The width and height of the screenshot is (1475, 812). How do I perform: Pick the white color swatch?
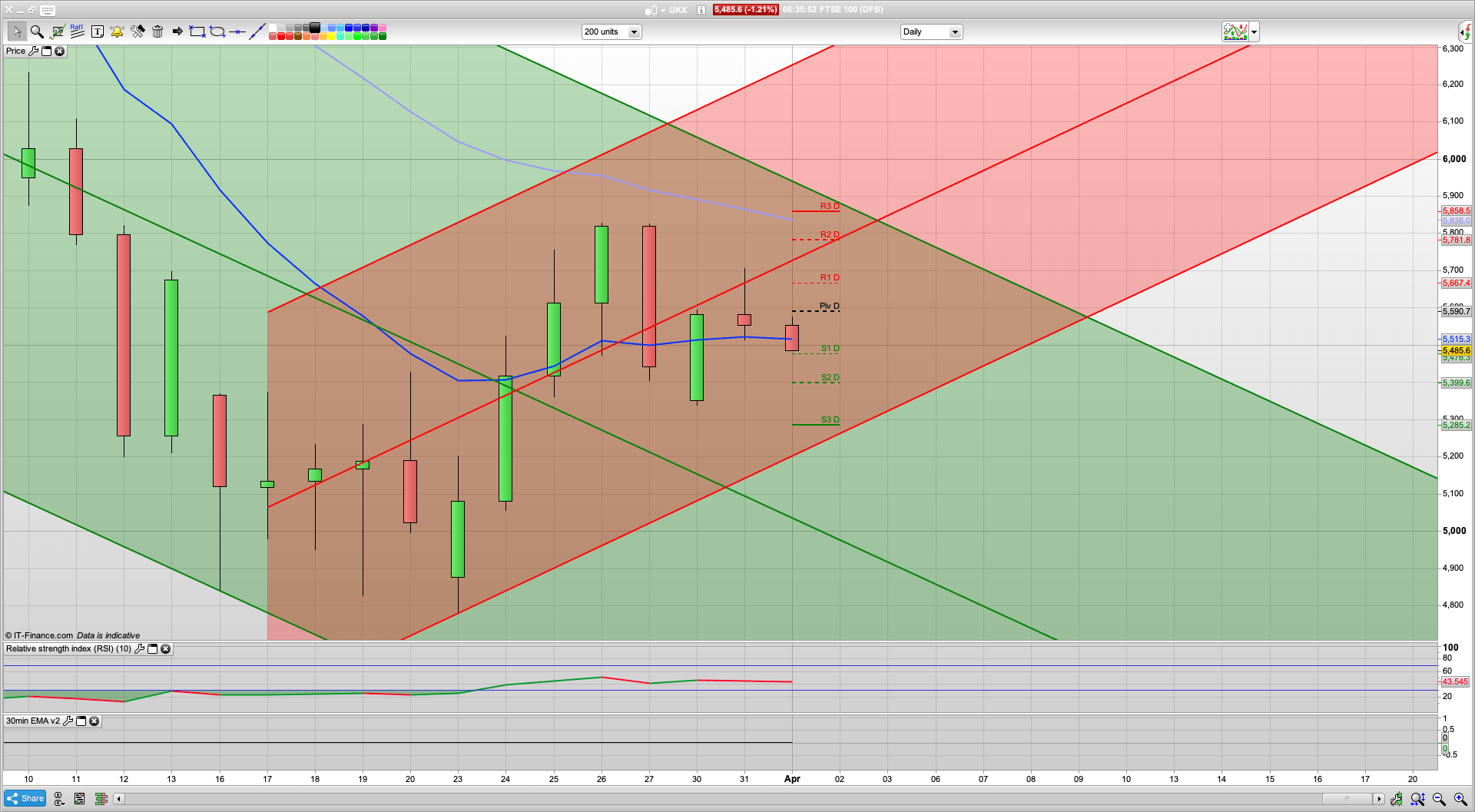tap(273, 28)
